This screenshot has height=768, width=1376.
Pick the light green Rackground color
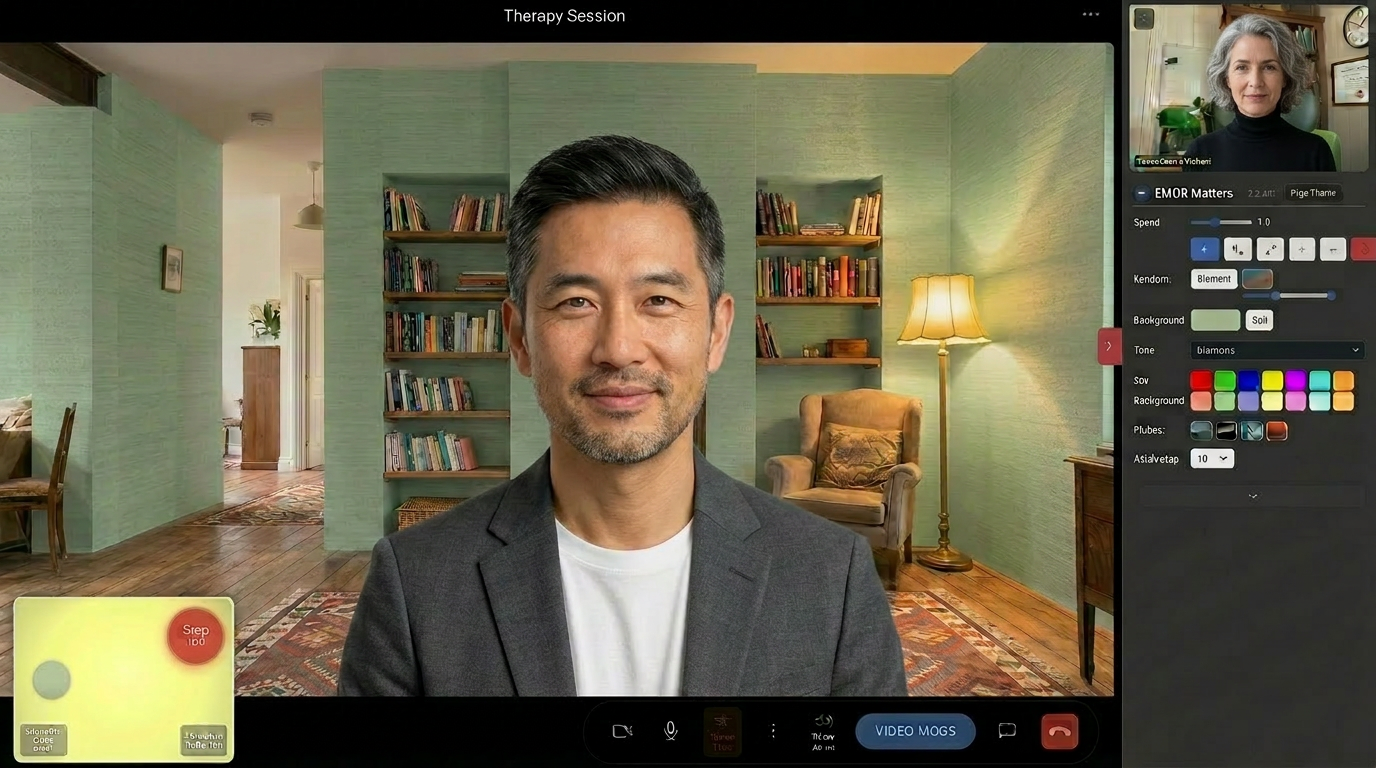(1225, 401)
